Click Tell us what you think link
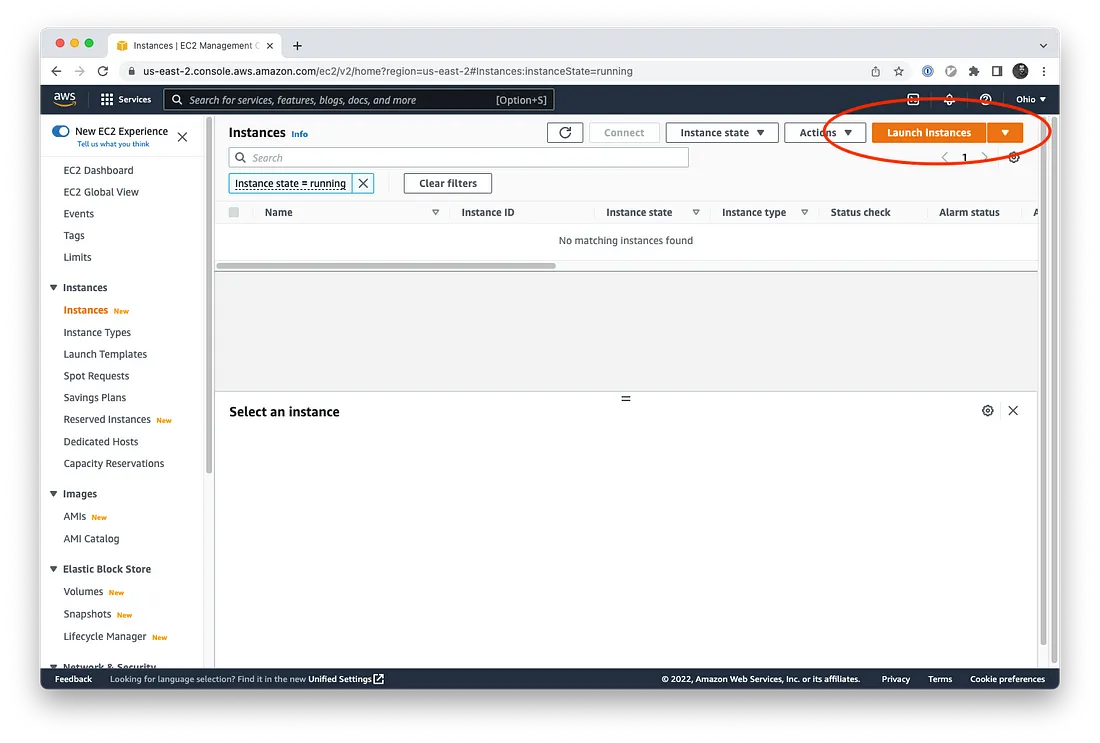 pos(113,144)
